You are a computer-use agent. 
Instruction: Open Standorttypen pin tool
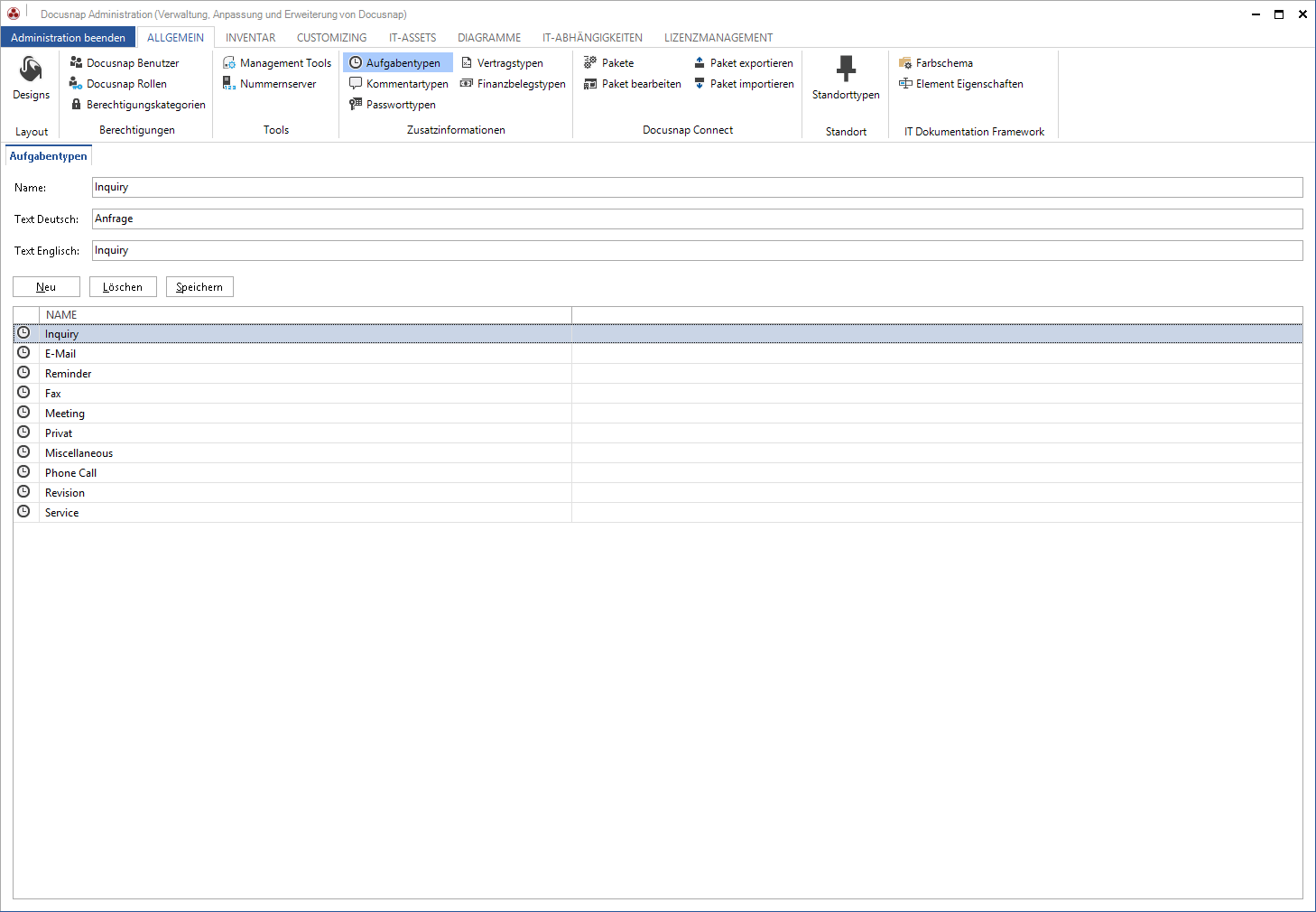click(846, 79)
